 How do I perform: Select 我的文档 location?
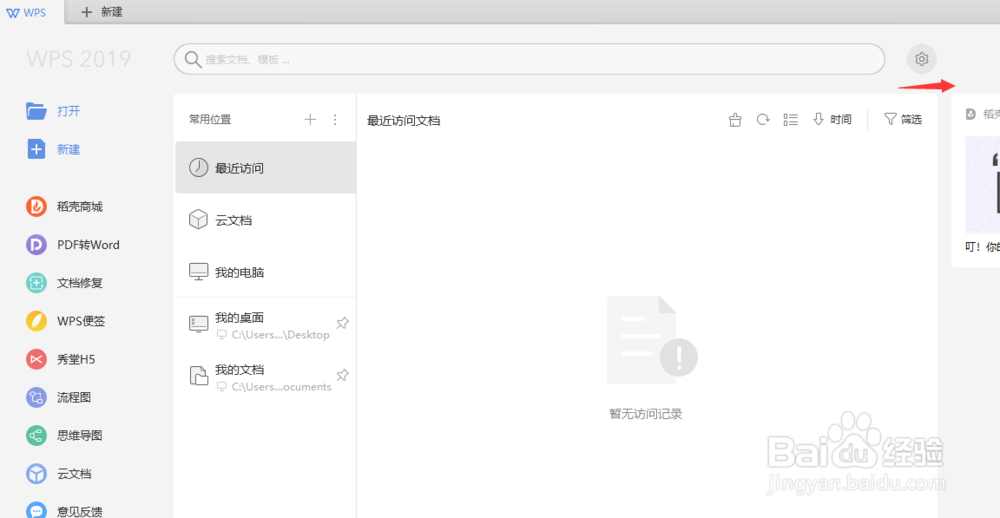click(x=265, y=376)
